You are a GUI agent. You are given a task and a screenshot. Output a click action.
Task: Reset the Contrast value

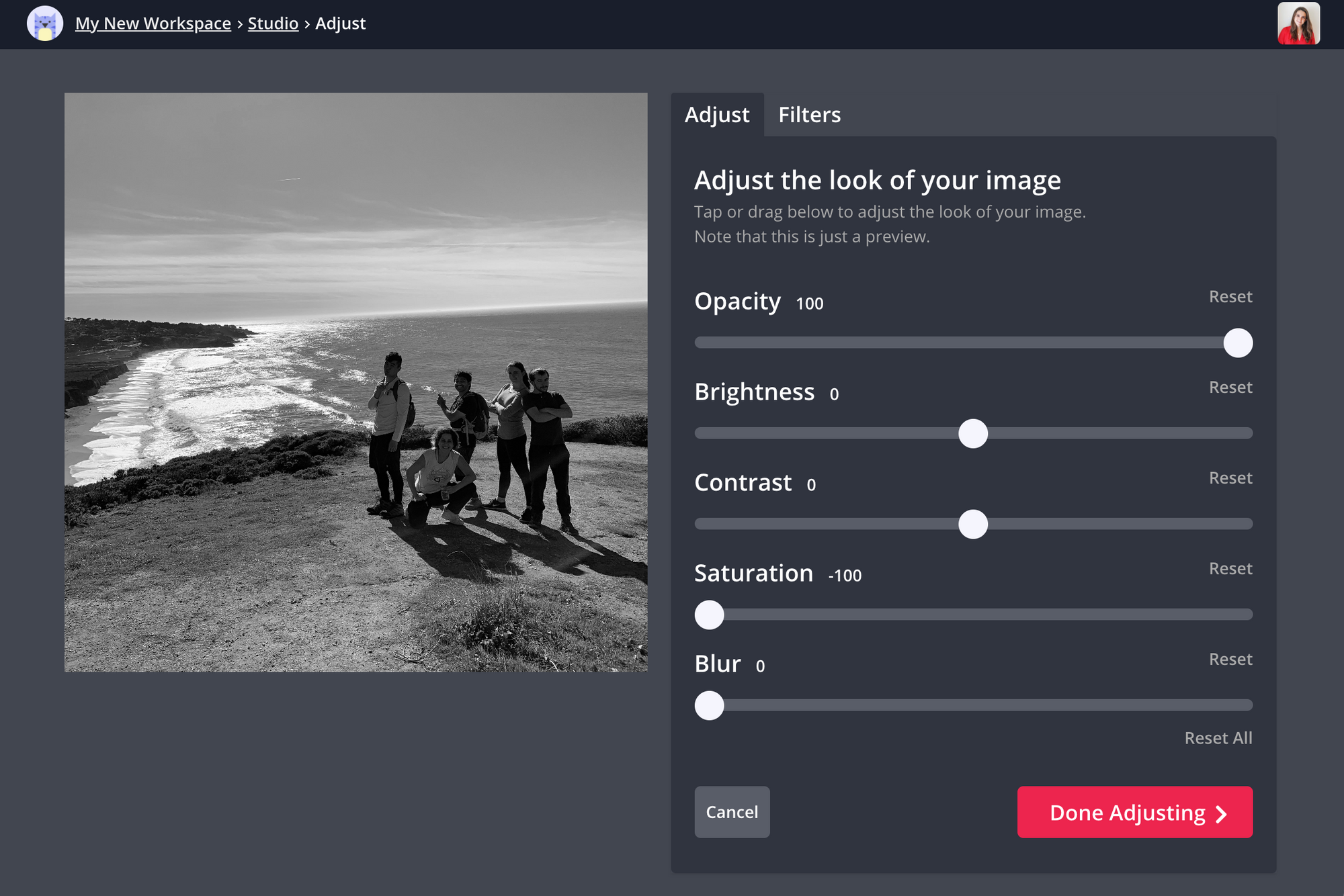(1230, 478)
